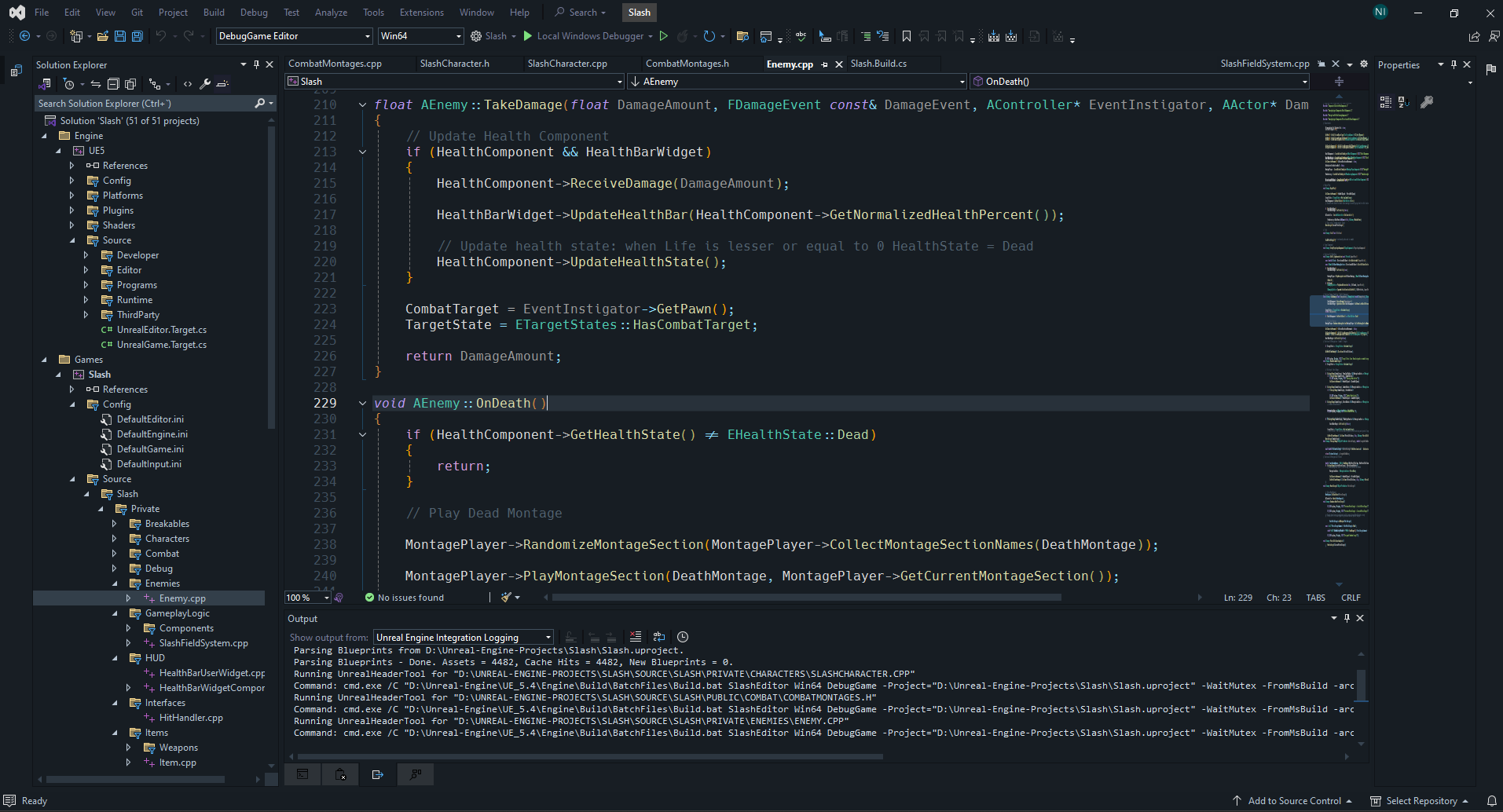Click the notifications bell in status bar
This screenshot has height=812, width=1503.
(x=1491, y=801)
